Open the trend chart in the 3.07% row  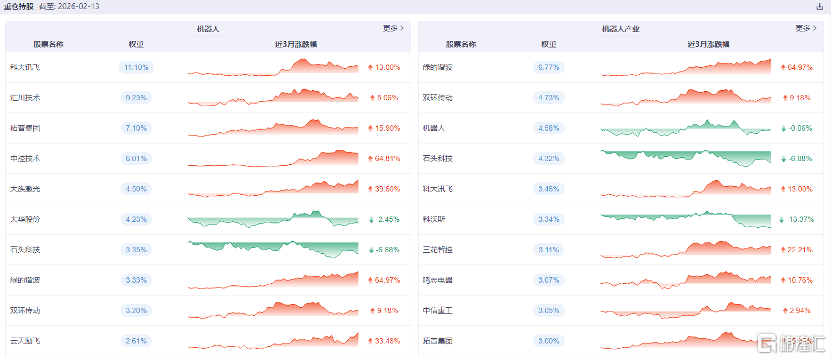[x=686, y=280]
